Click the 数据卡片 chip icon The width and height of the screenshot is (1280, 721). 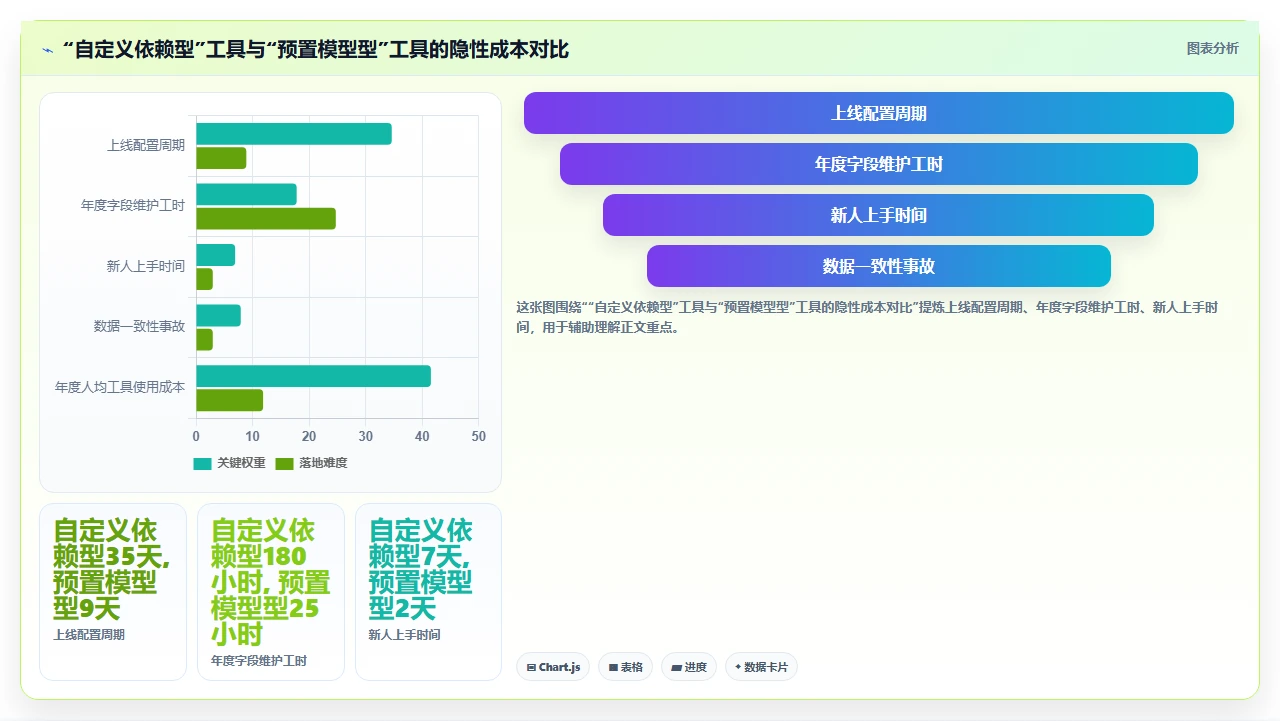click(x=738, y=667)
